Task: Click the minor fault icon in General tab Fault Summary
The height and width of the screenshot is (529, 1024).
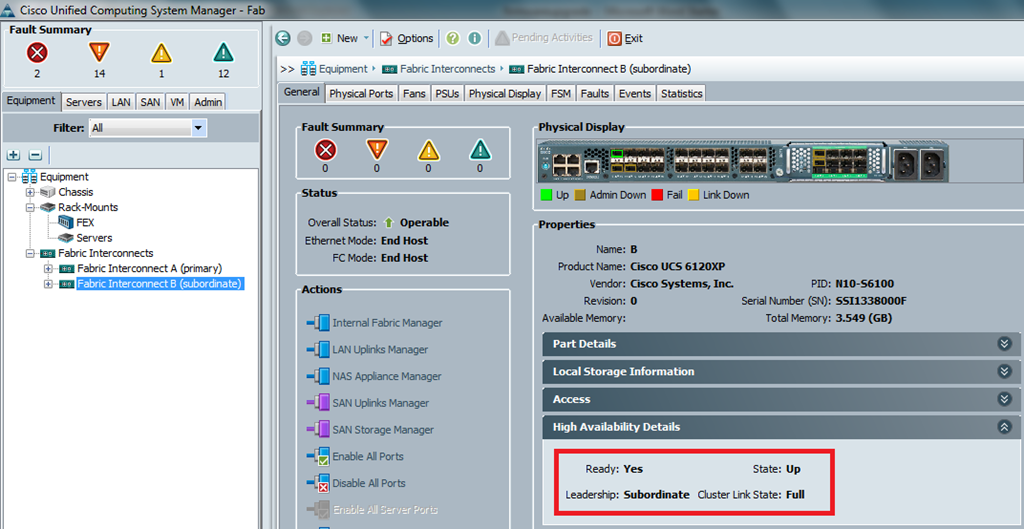Action: tap(428, 151)
